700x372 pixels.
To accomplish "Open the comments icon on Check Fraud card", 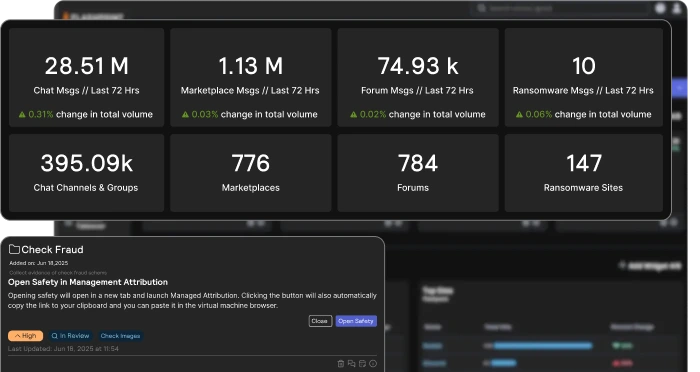I will [x=351, y=364].
